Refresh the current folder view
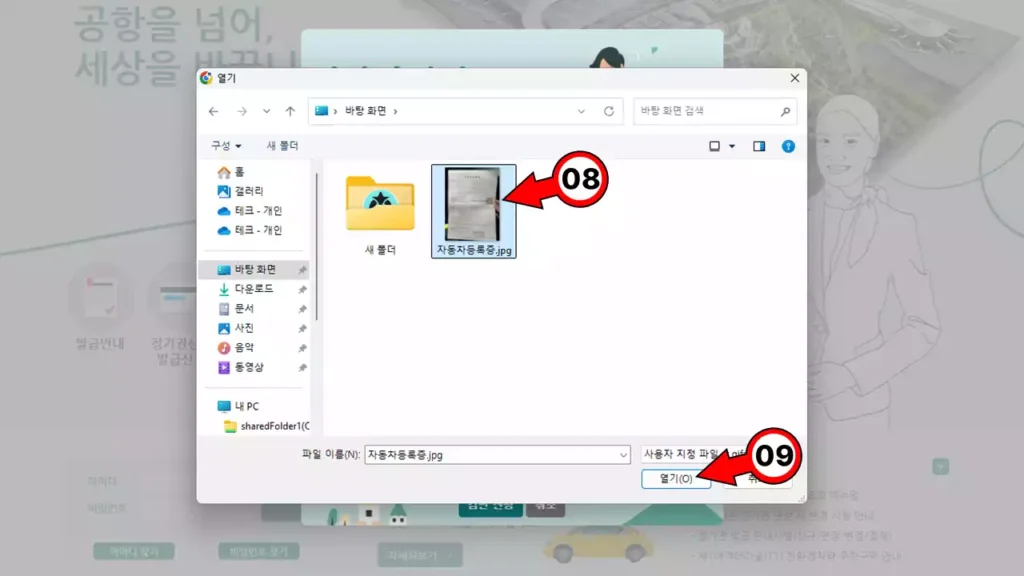This screenshot has height=576, width=1024. 609,111
